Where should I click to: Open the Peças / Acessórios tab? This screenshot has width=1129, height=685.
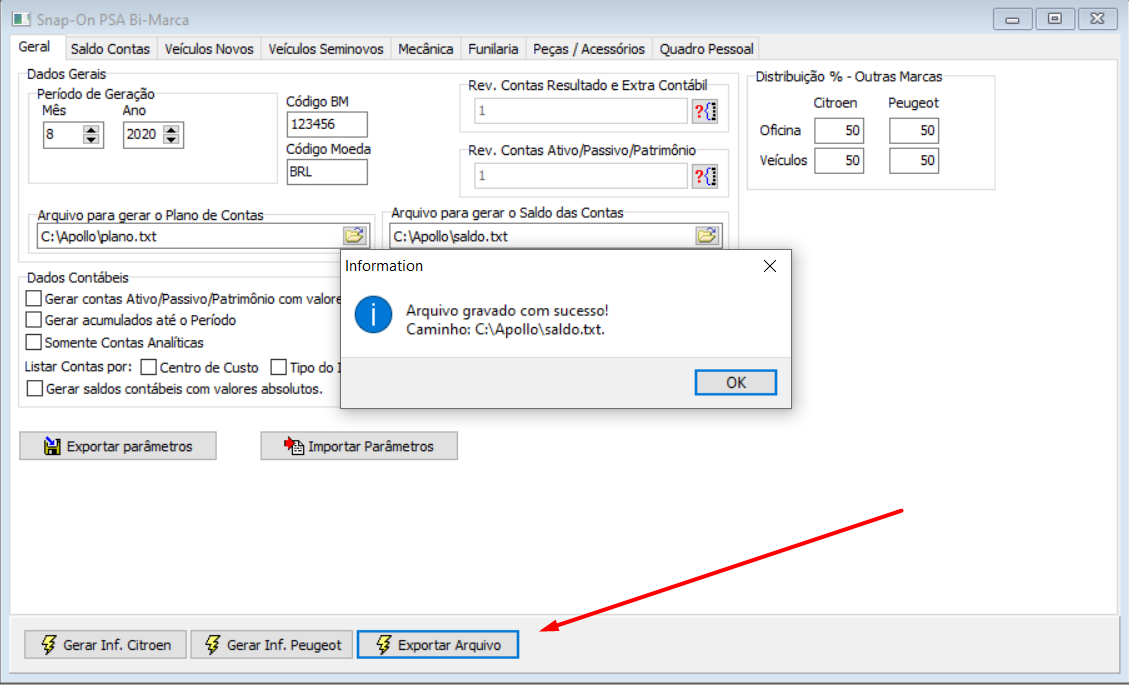(x=589, y=49)
